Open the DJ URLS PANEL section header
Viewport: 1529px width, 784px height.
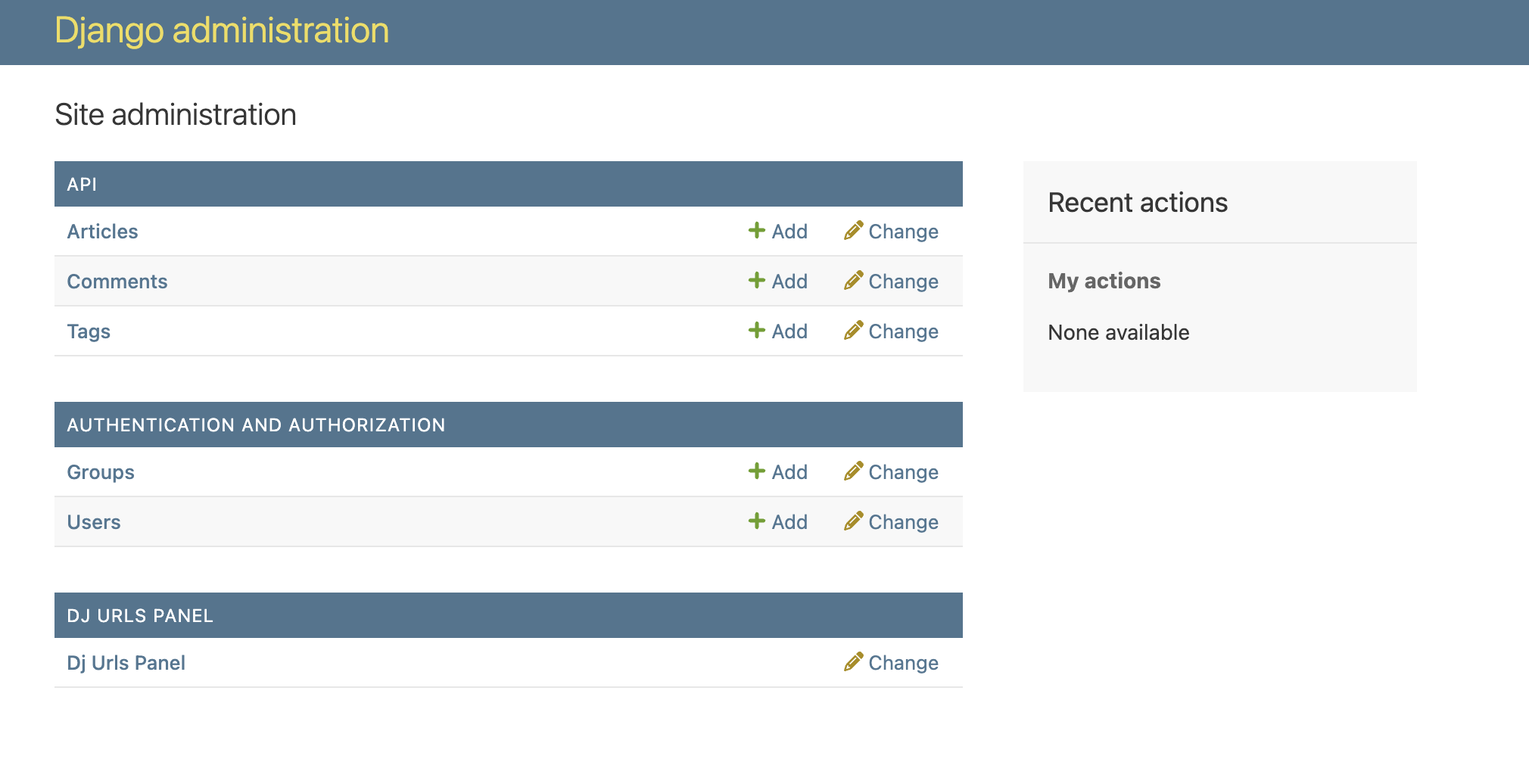tap(140, 616)
